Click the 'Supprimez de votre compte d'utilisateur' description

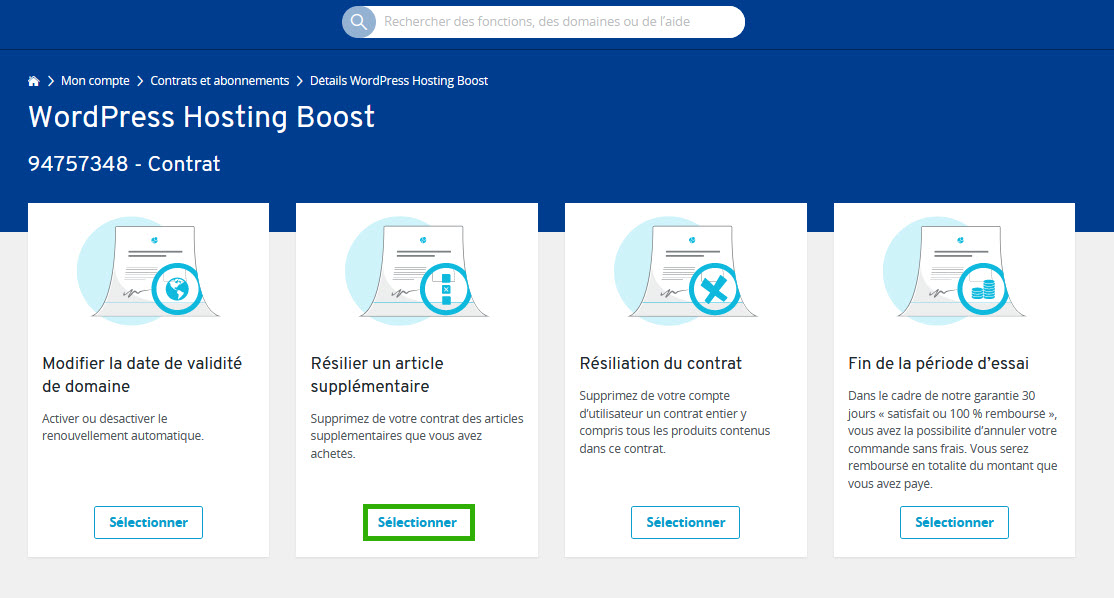675,422
